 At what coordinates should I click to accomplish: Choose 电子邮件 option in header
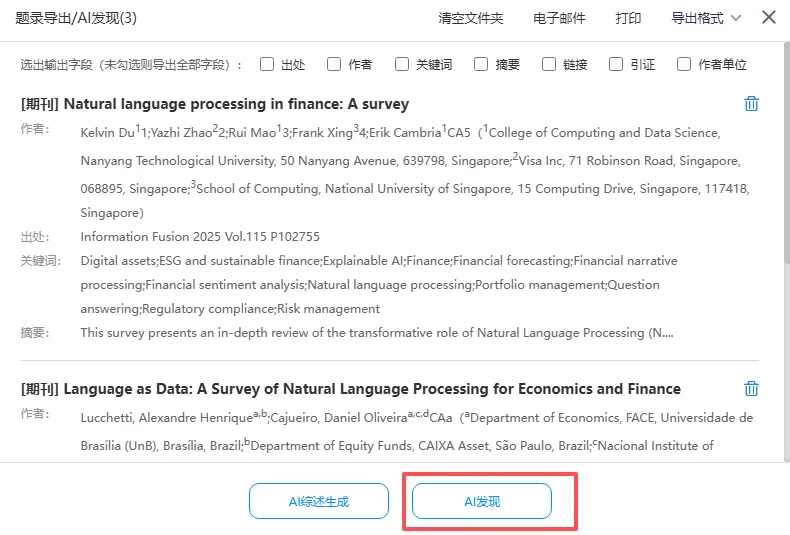559,18
